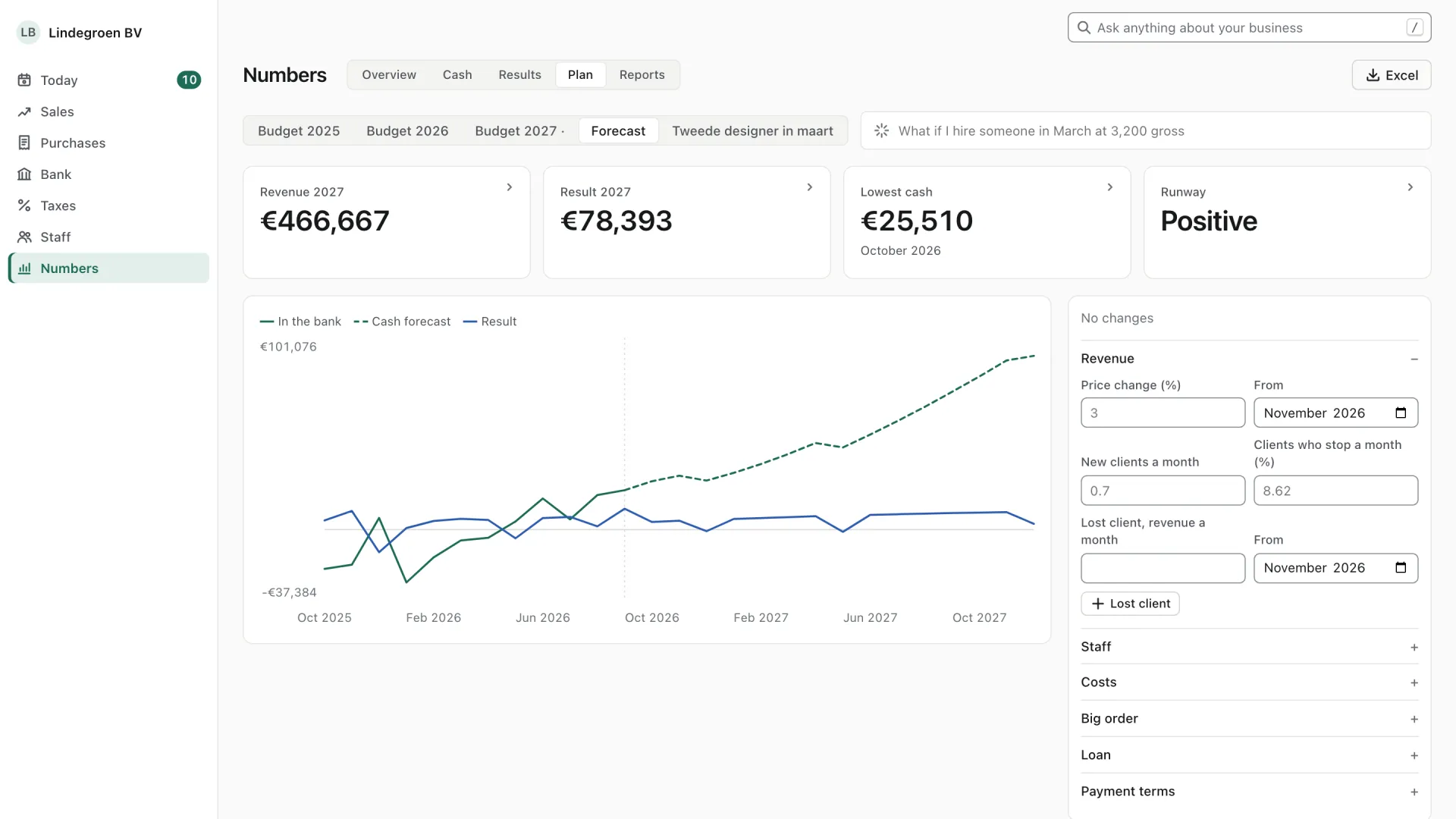The height and width of the screenshot is (819, 1456).
Task: Click the slash shortcut key badge
Action: pos(1414,27)
